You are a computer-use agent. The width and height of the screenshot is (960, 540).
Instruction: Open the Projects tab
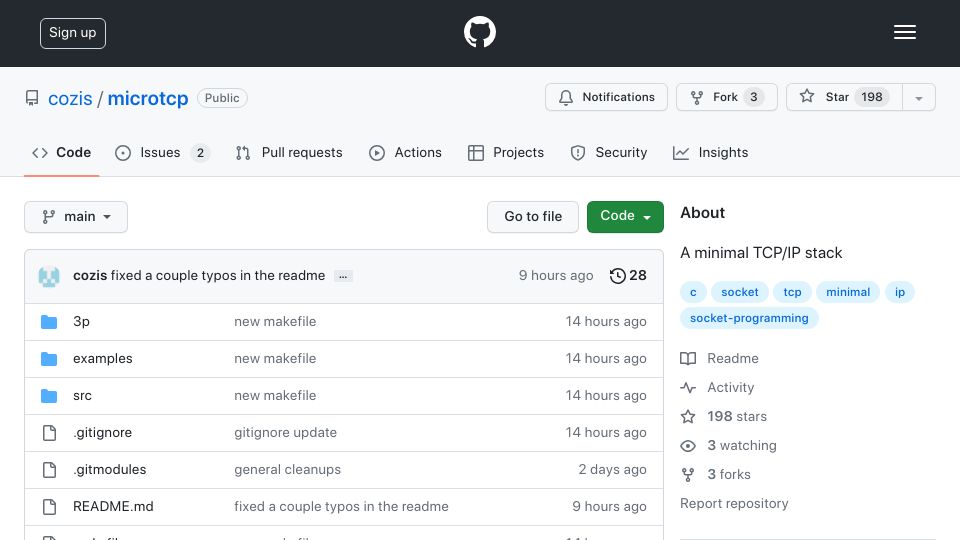click(506, 152)
